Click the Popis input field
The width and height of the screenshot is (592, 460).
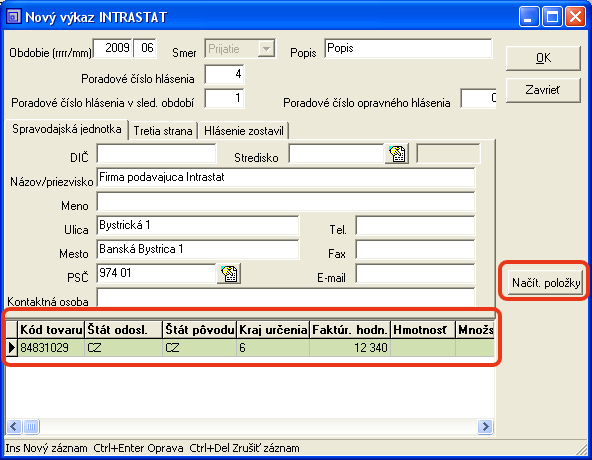[408, 48]
